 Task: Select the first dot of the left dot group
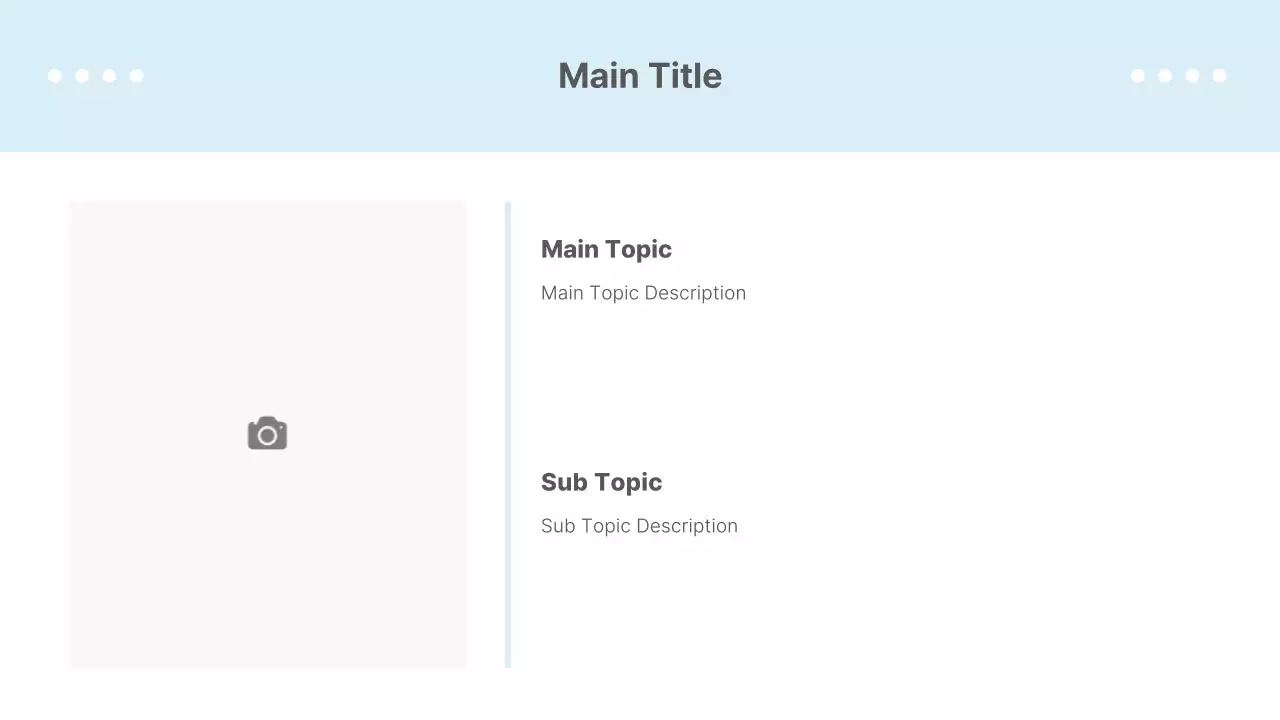pyautogui.click(x=55, y=76)
